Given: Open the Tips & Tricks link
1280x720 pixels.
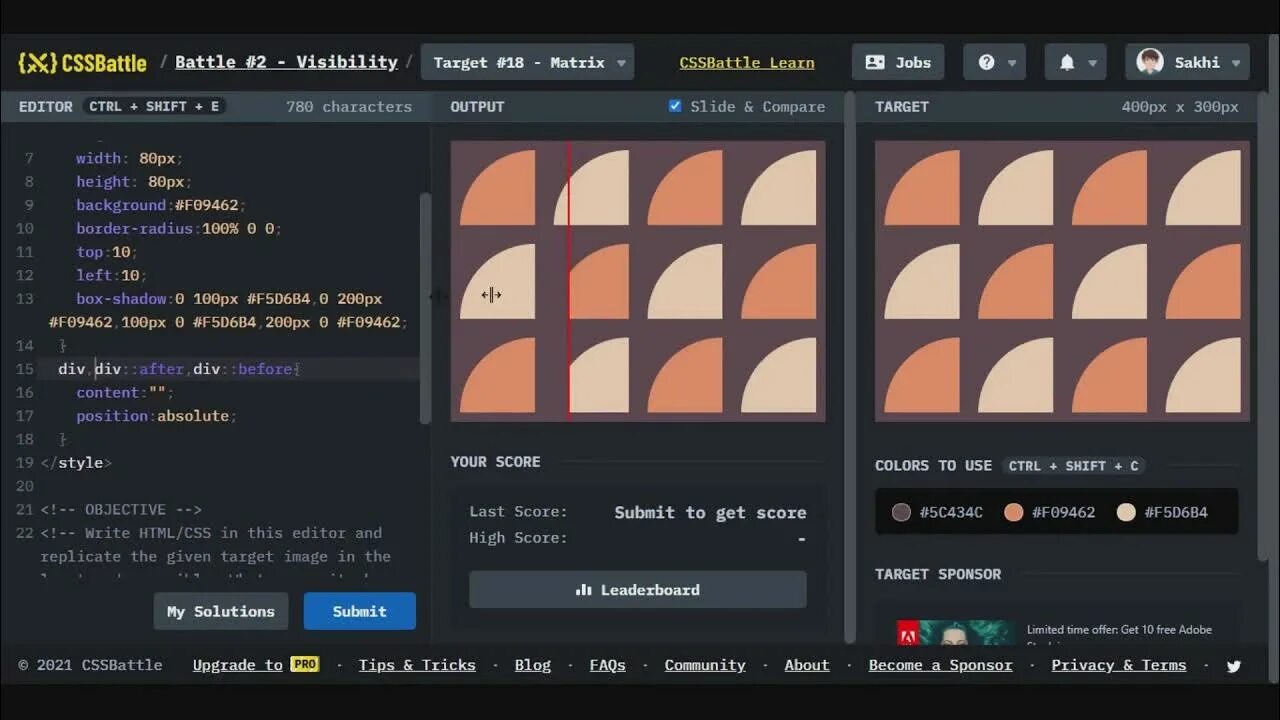Looking at the screenshot, I should click(x=417, y=665).
